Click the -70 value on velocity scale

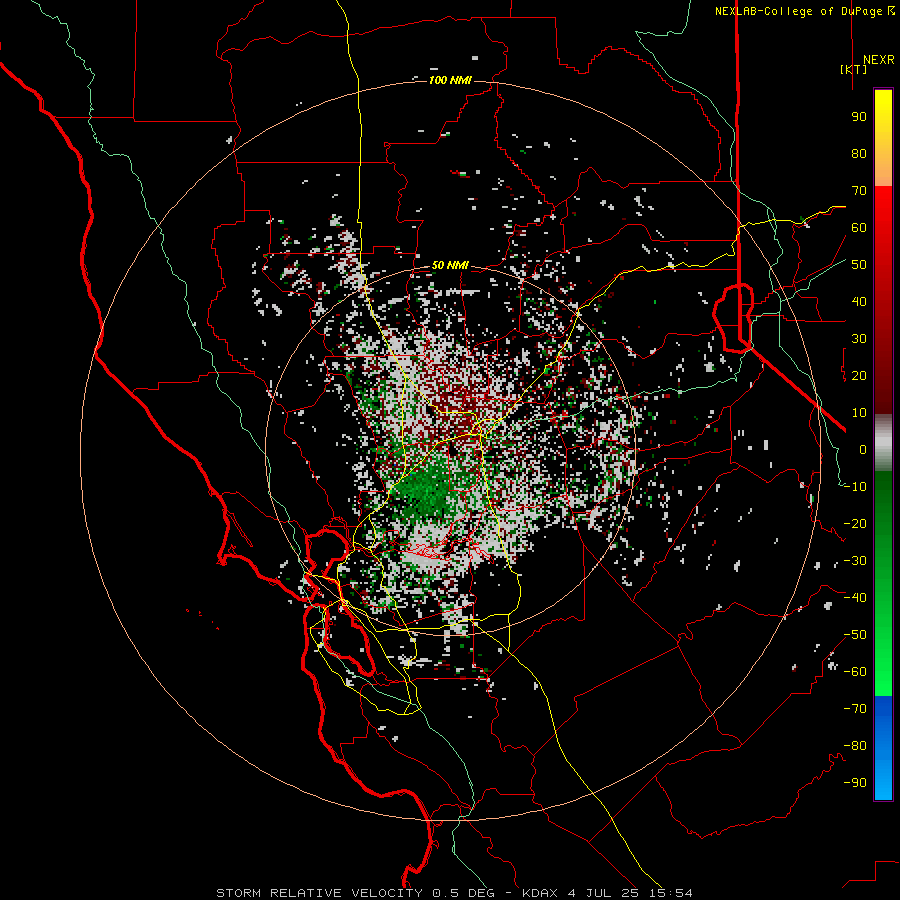point(855,709)
